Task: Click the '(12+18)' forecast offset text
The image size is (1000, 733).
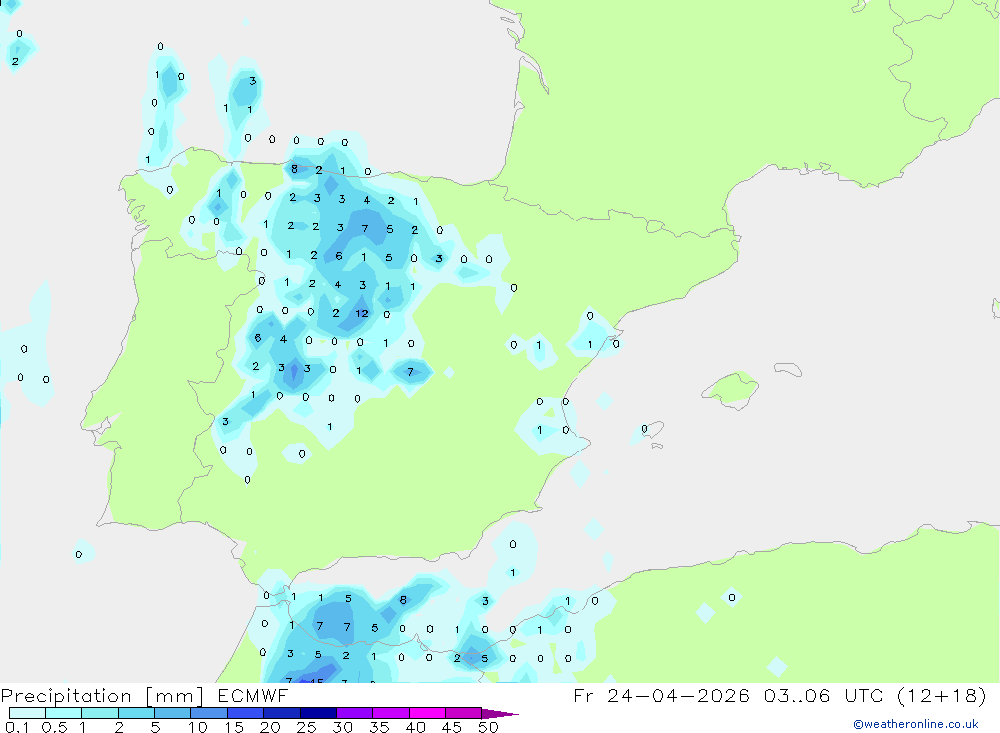Action: 941,695
